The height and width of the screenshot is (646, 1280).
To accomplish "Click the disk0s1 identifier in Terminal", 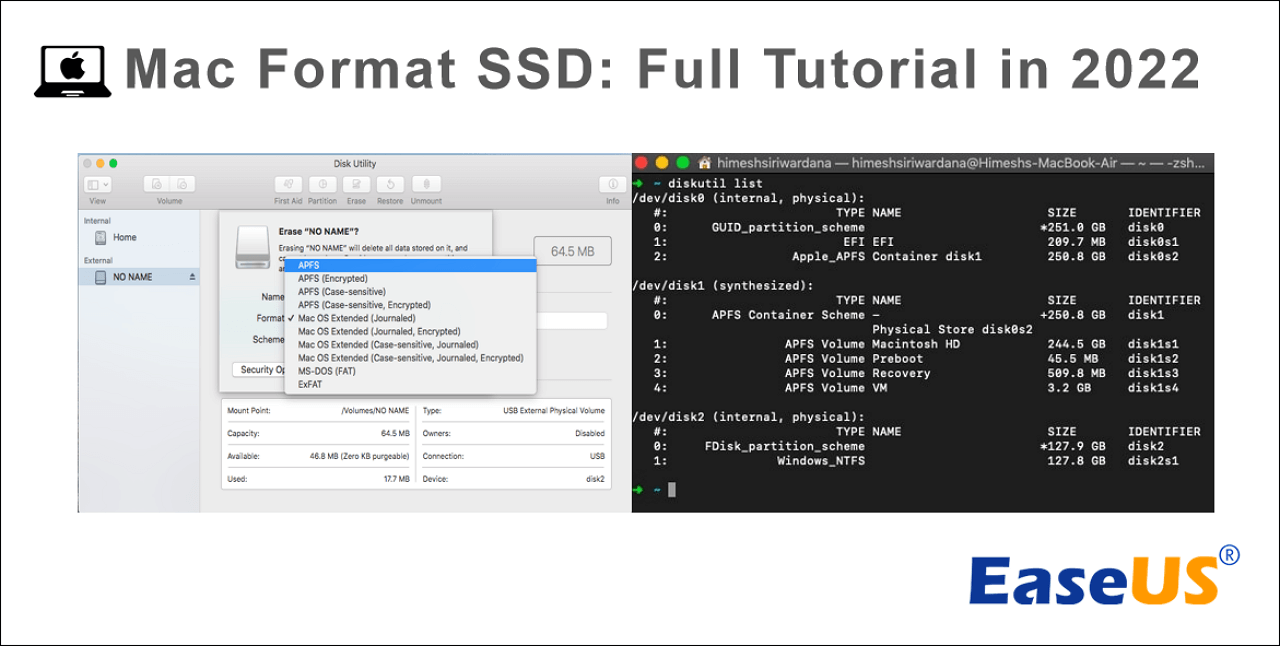I will point(1153,242).
